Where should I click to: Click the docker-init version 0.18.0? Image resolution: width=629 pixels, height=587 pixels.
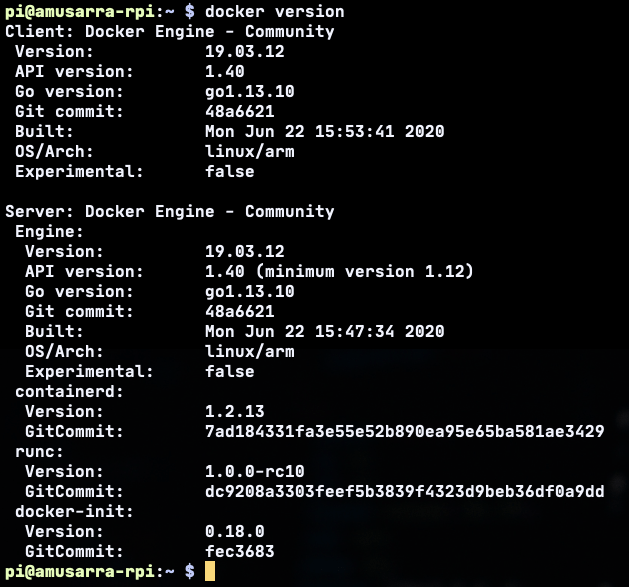[x=235, y=531]
